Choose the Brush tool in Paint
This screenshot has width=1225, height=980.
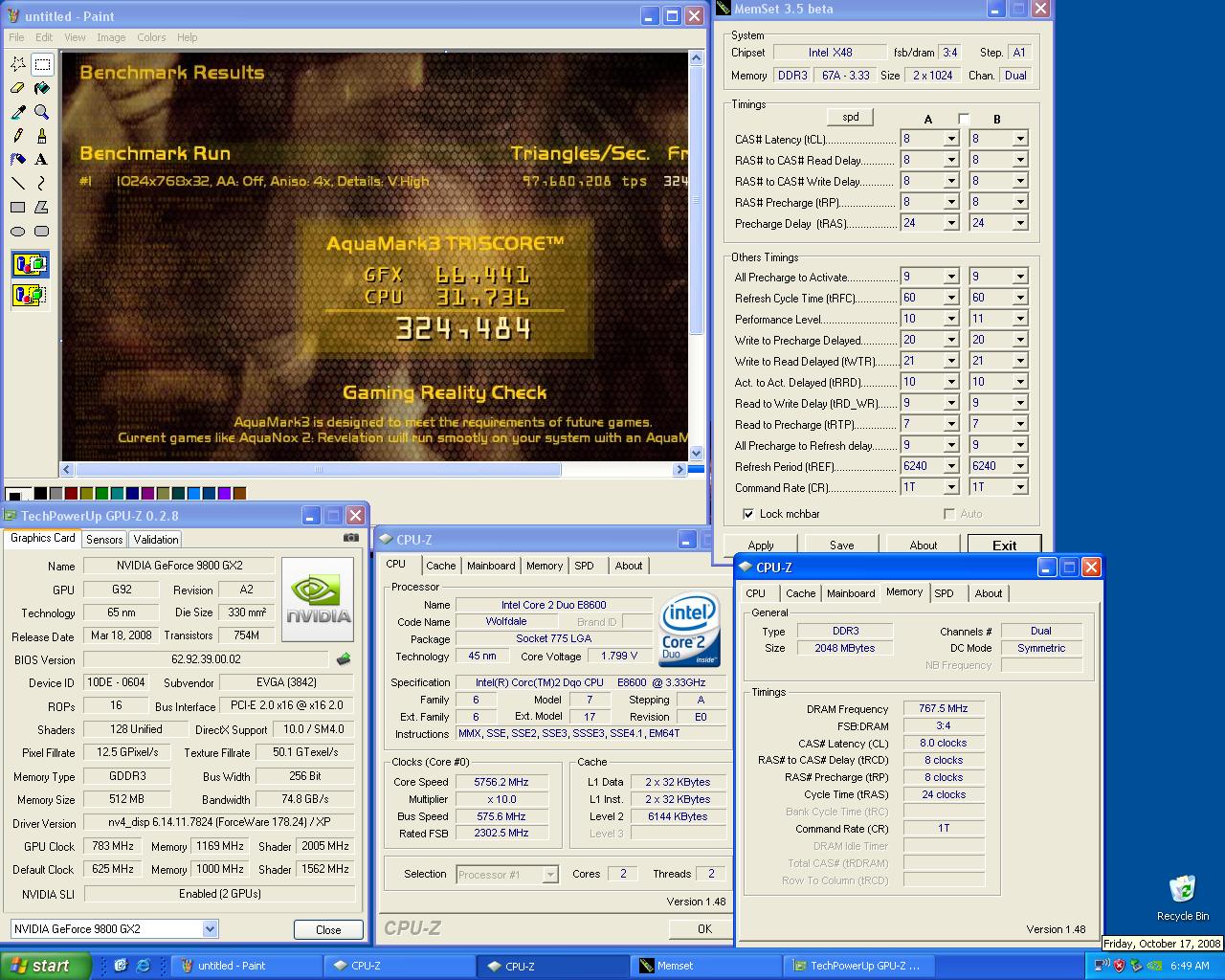pyautogui.click(x=42, y=136)
